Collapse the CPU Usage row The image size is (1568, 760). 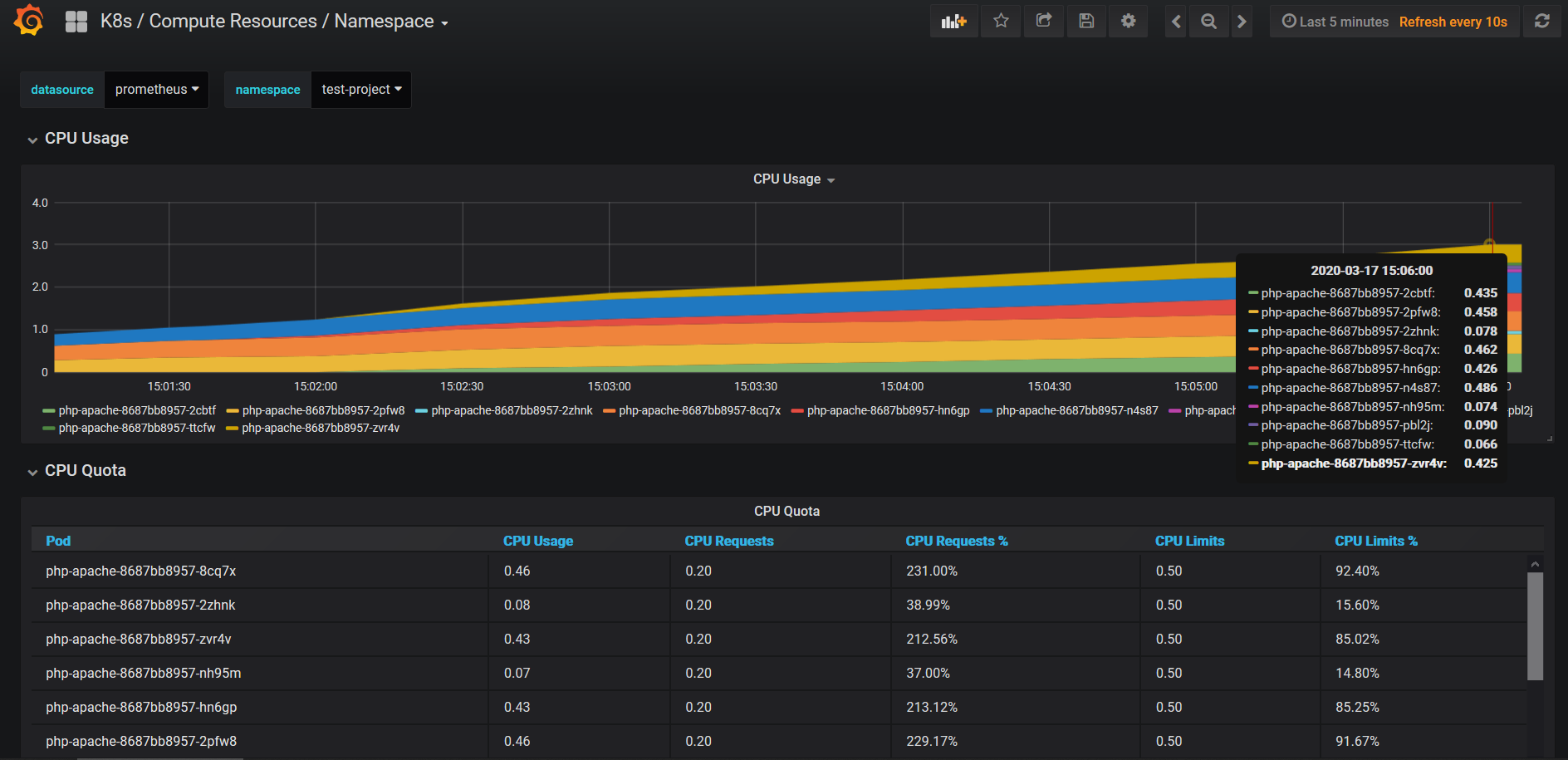[x=78, y=138]
